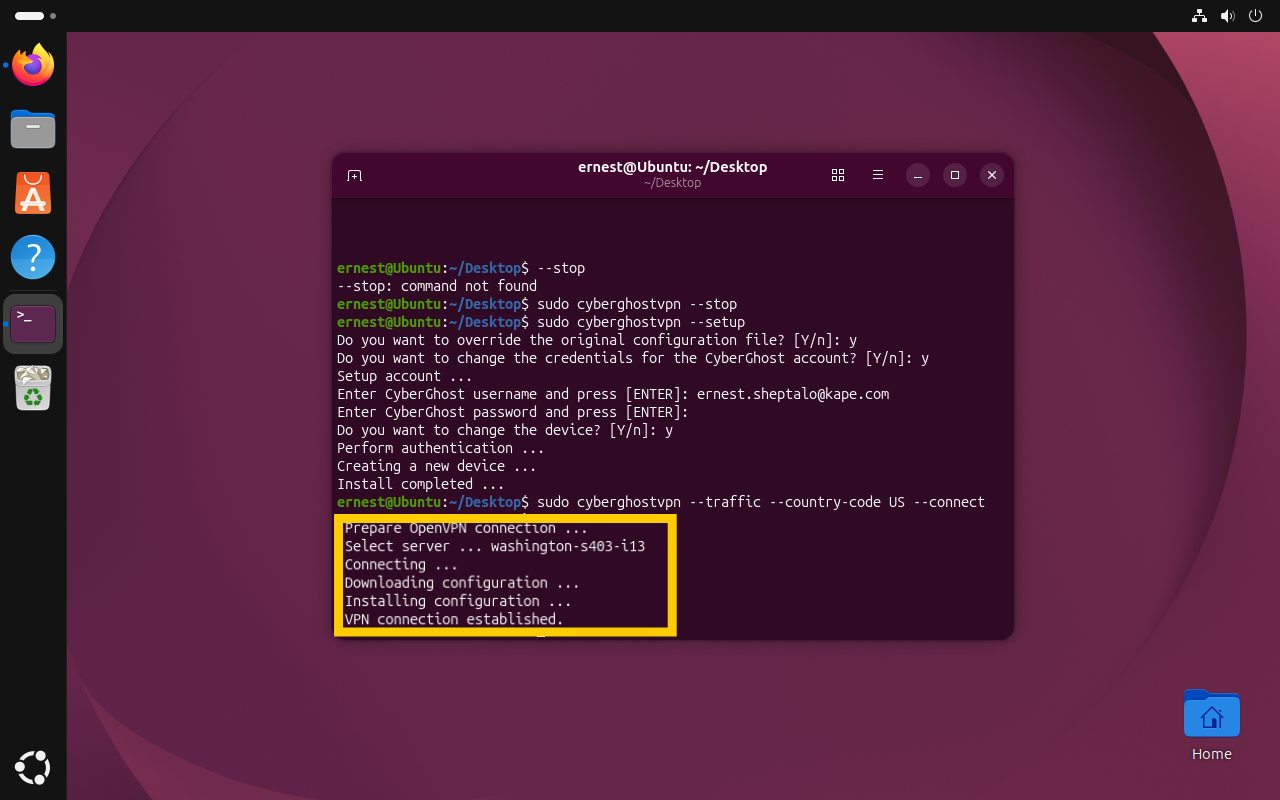Click the 'Setup account ...' line
Screen dimensions: 1280x800
tap(405, 376)
